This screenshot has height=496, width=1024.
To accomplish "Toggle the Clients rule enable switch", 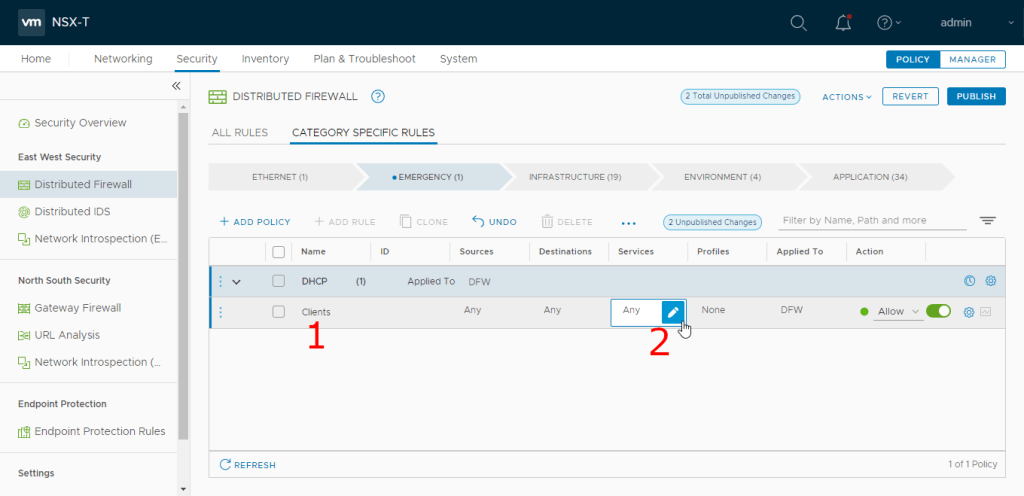I will pos(938,312).
